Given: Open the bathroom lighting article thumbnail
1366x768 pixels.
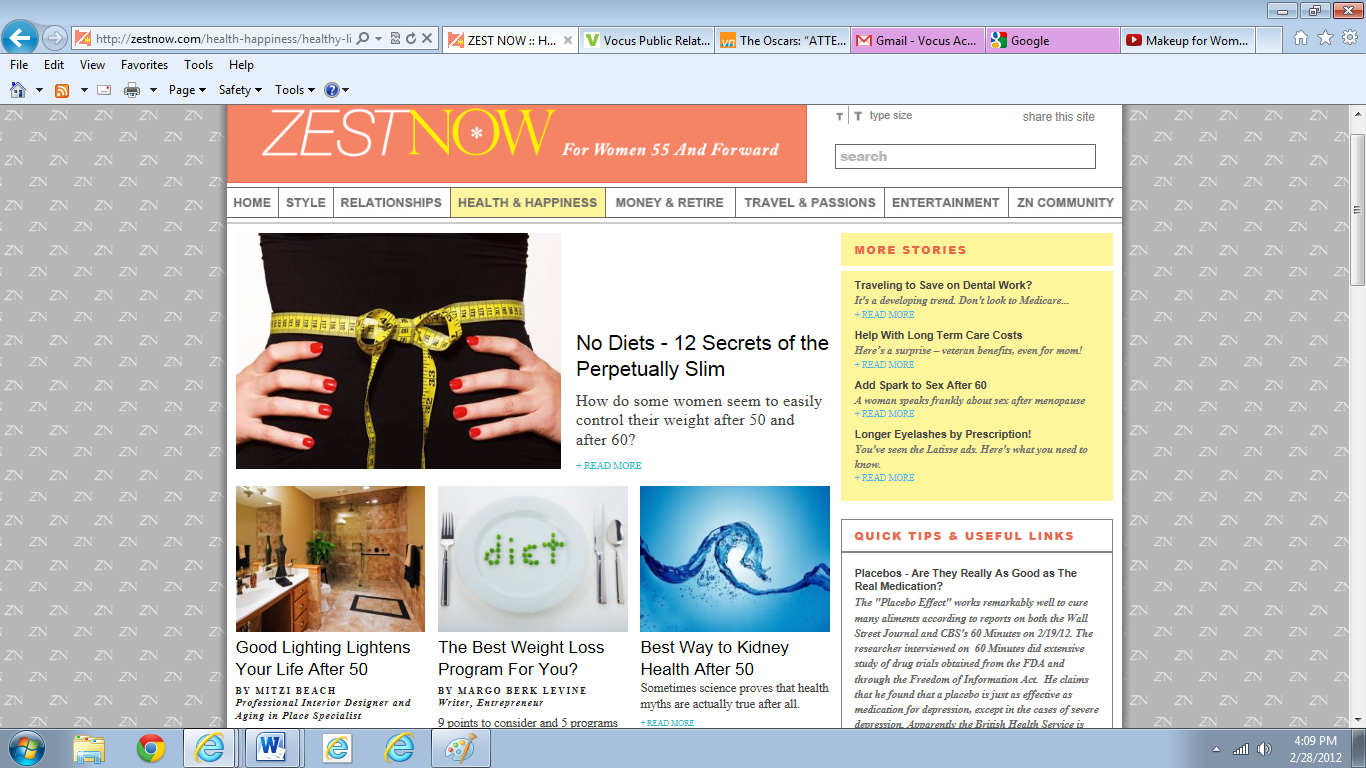Looking at the screenshot, I should 330,559.
